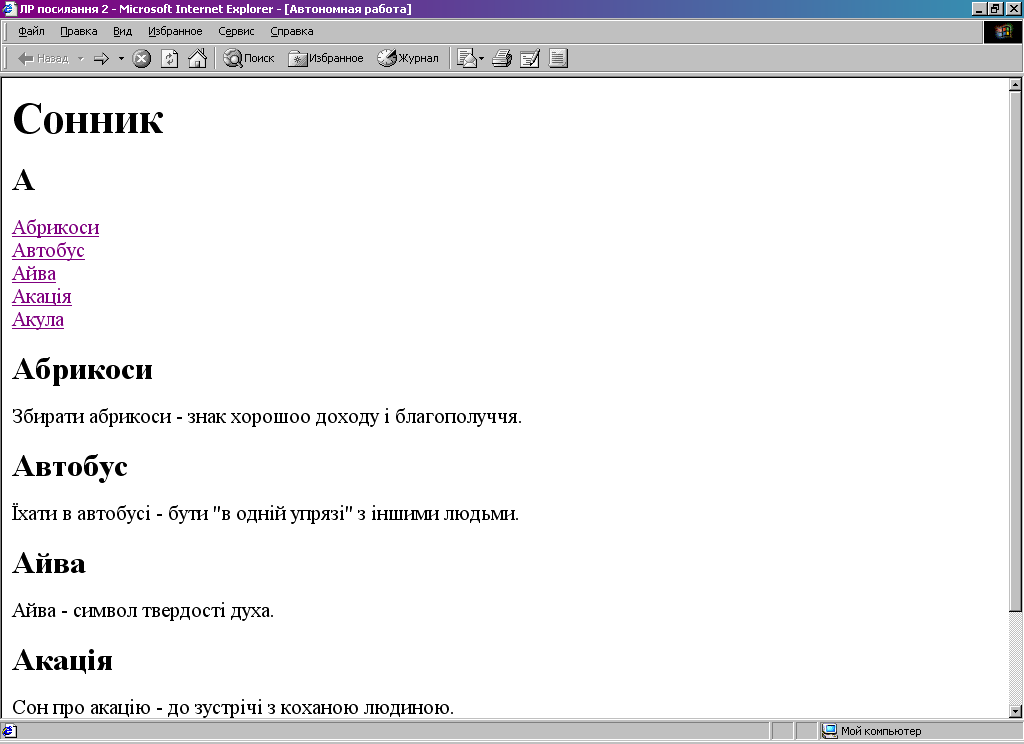Click the page icon in status bar
Screen dimensions: 1024x744
[x=9, y=731]
